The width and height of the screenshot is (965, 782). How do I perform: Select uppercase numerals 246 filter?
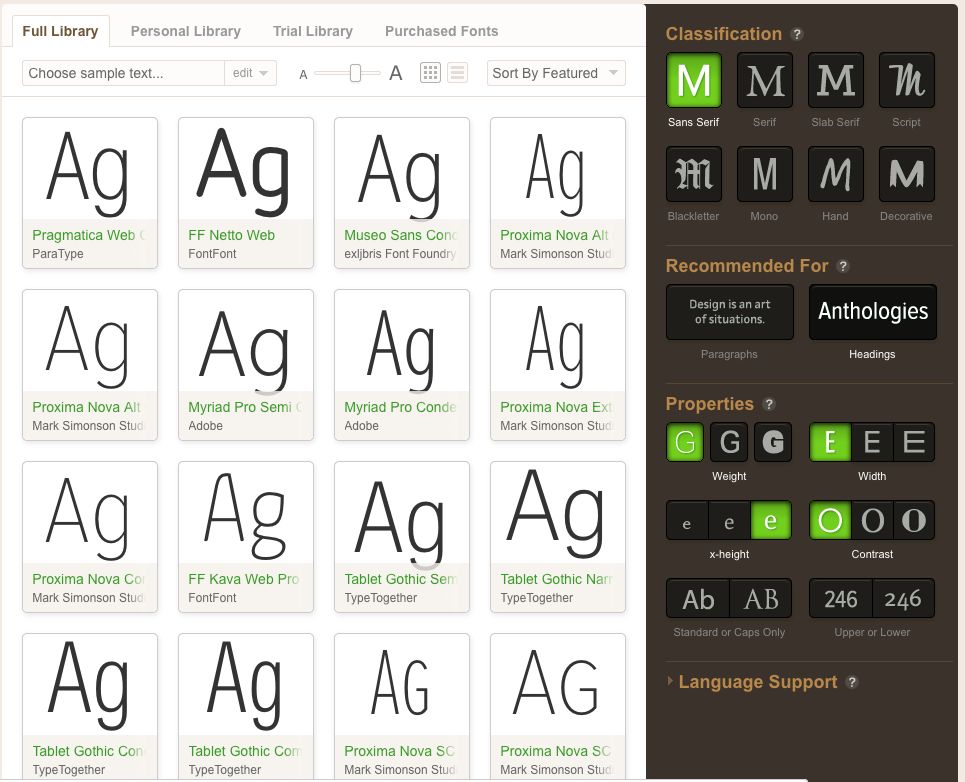click(841, 599)
